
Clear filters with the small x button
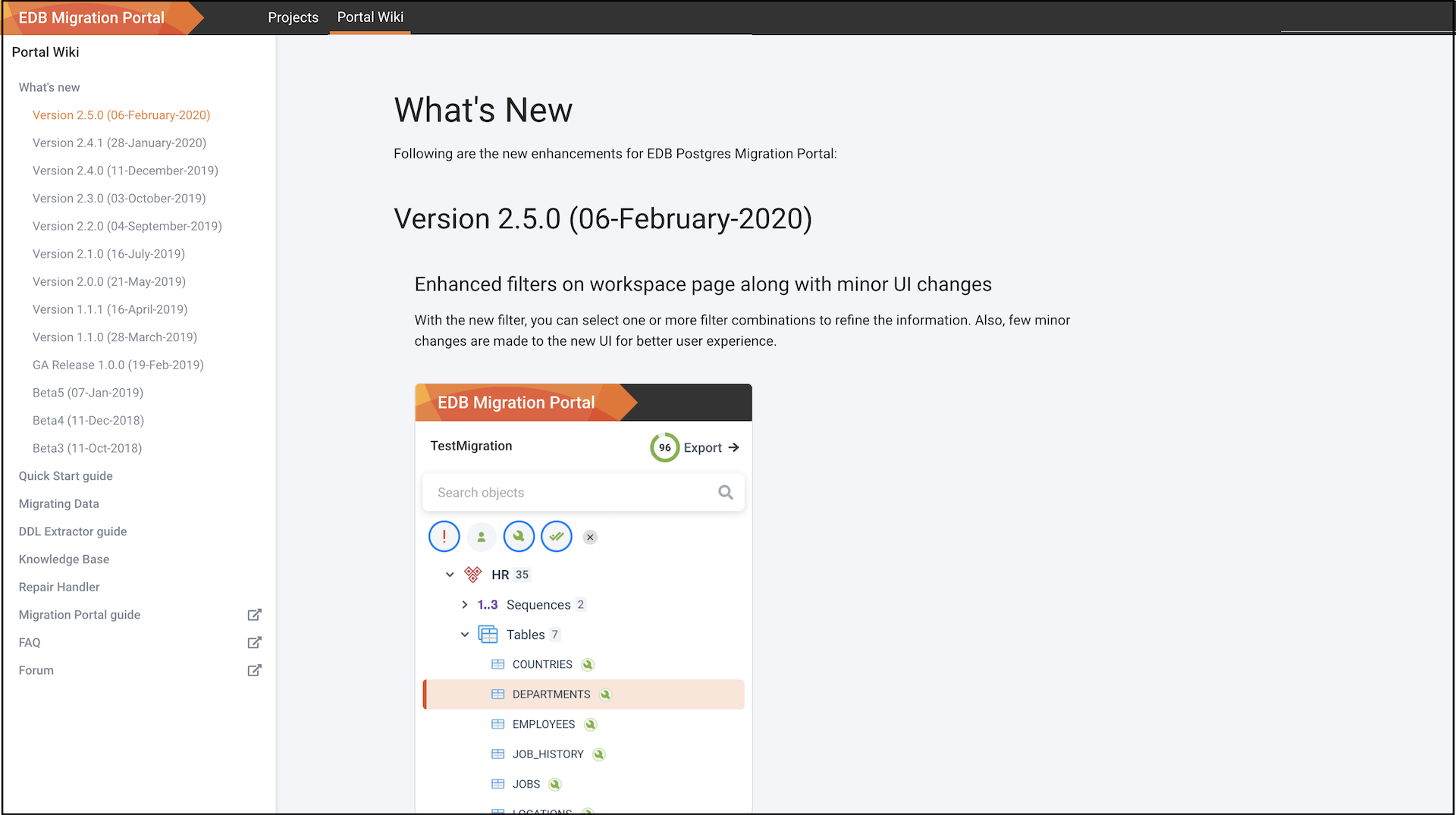pos(590,538)
